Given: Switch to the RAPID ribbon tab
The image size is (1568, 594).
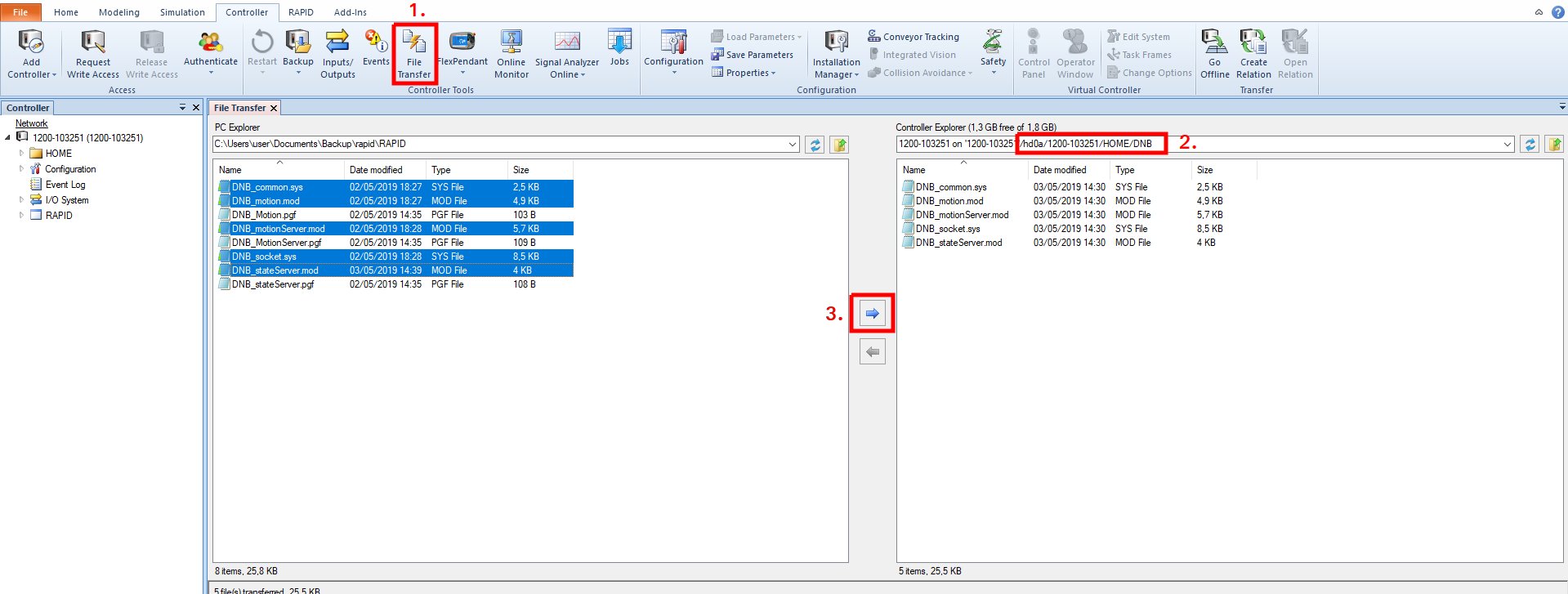Looking at the screenshot, I should (301, 12).
